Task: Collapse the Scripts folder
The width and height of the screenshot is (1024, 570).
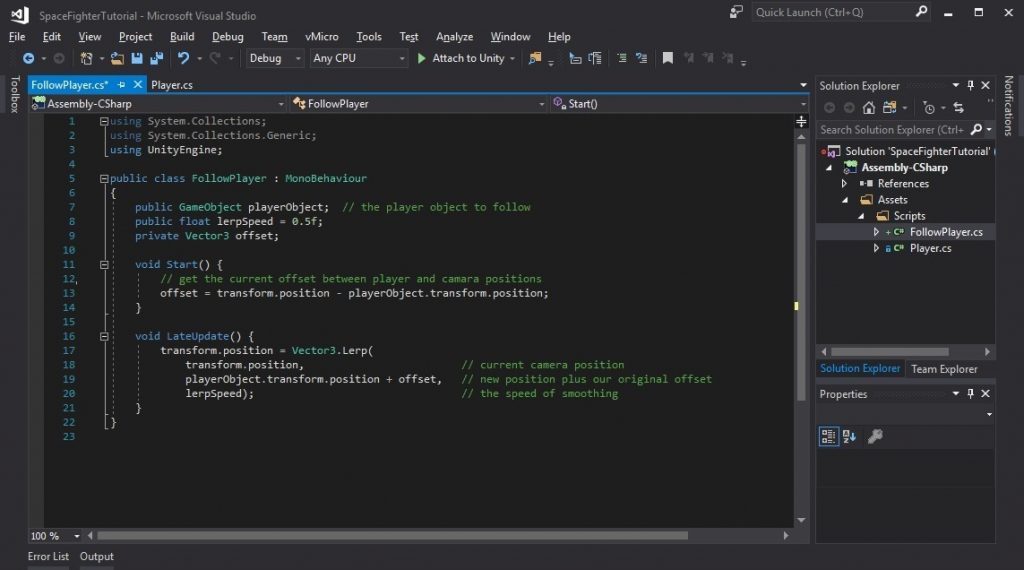Action: (861, 216)
